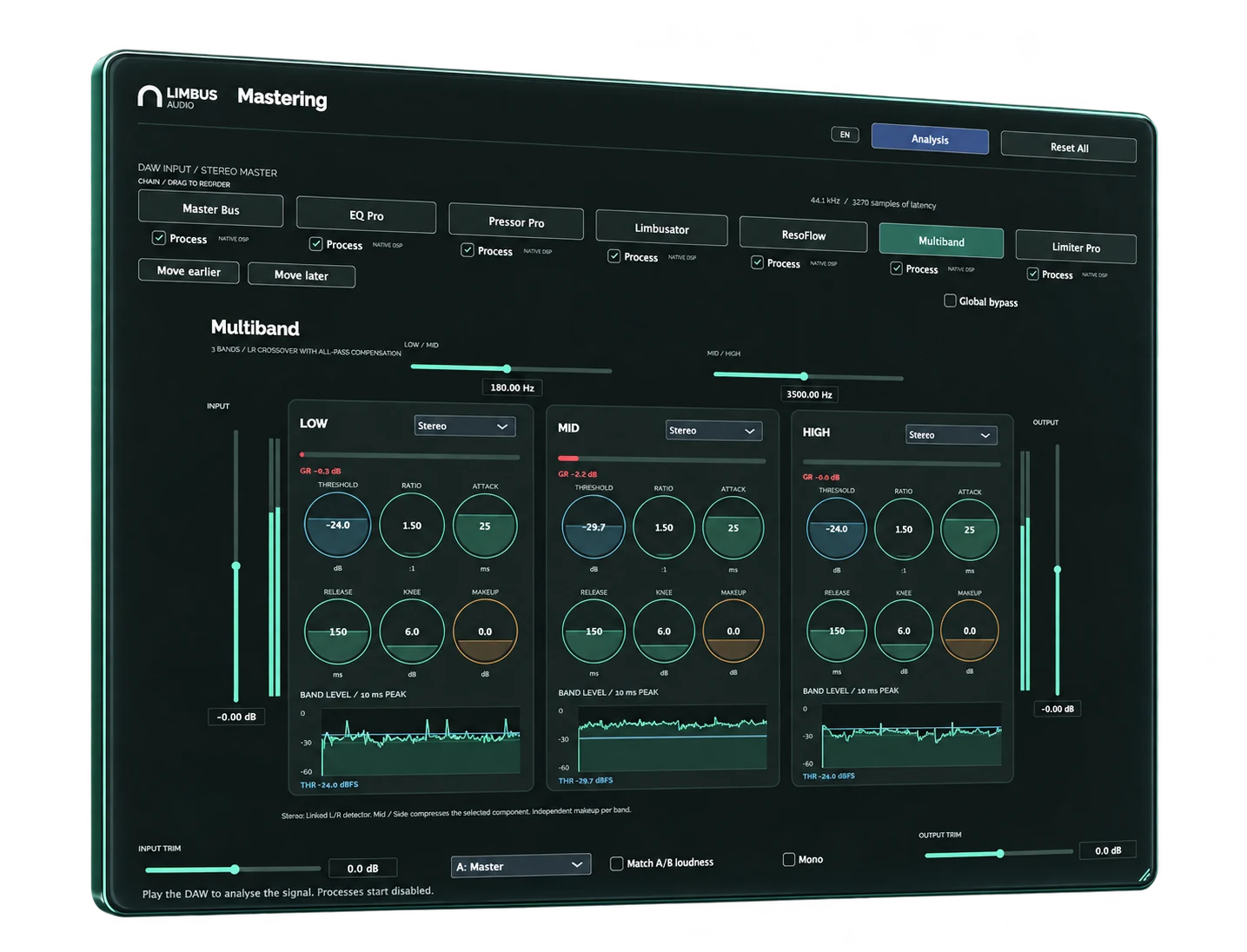Image resolution: width=1247 pixels, height=952 pixels.
Task: Enable the Mono checkbox
Action: tap(789, 859)
